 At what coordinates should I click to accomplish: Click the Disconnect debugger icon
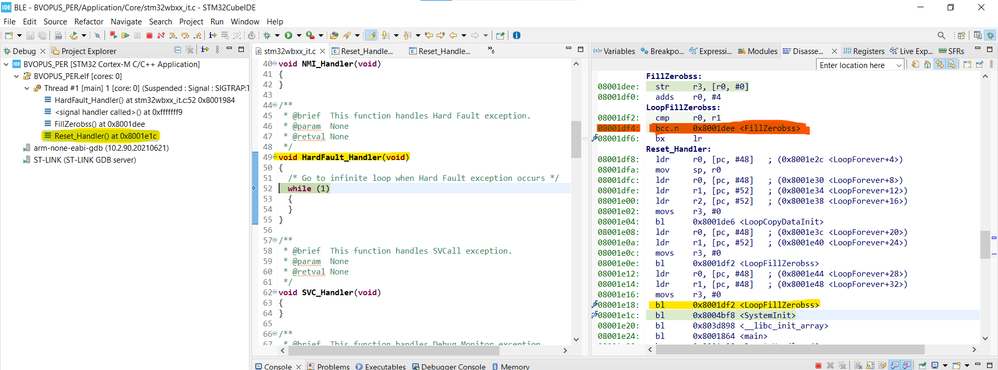(161, 35)
